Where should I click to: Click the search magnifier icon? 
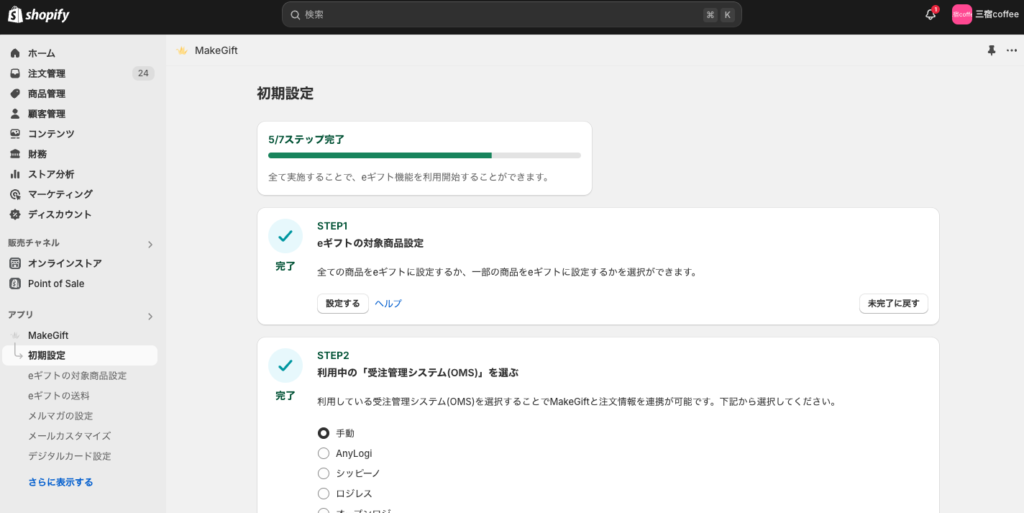click(x=295, y=14)
